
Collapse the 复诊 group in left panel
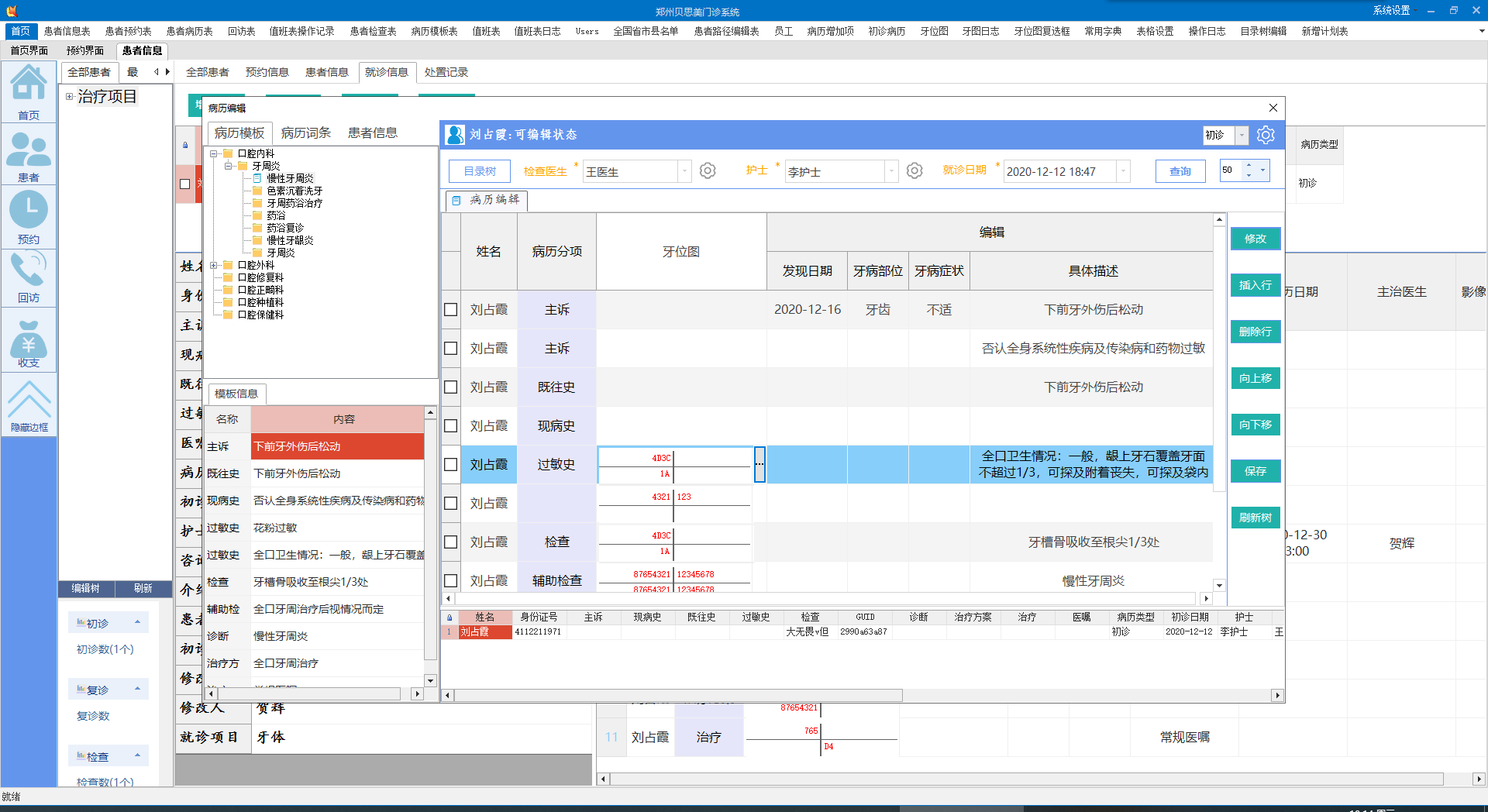[x=137, y=689]
